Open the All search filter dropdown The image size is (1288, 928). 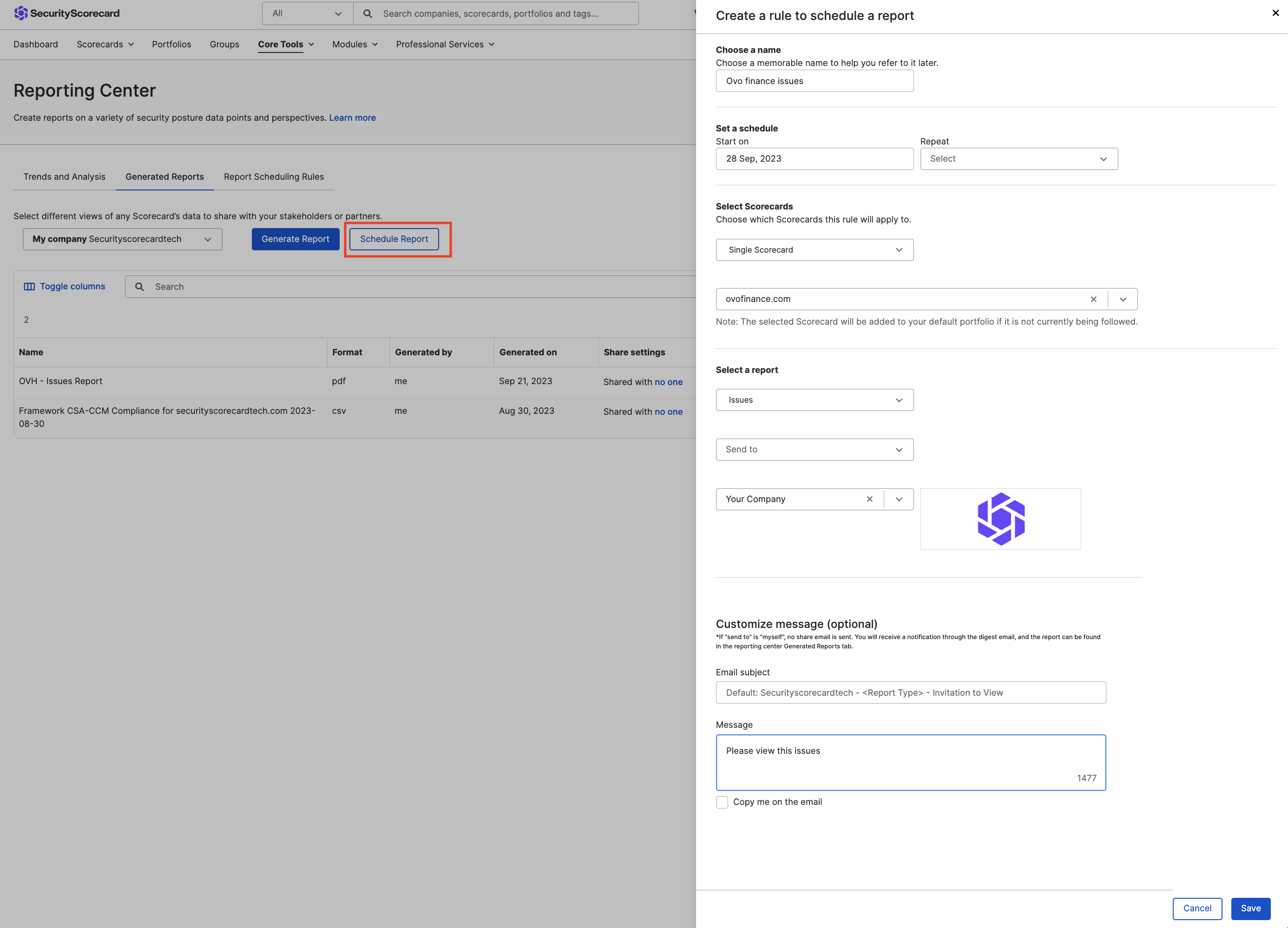click(x=307, y=13)
